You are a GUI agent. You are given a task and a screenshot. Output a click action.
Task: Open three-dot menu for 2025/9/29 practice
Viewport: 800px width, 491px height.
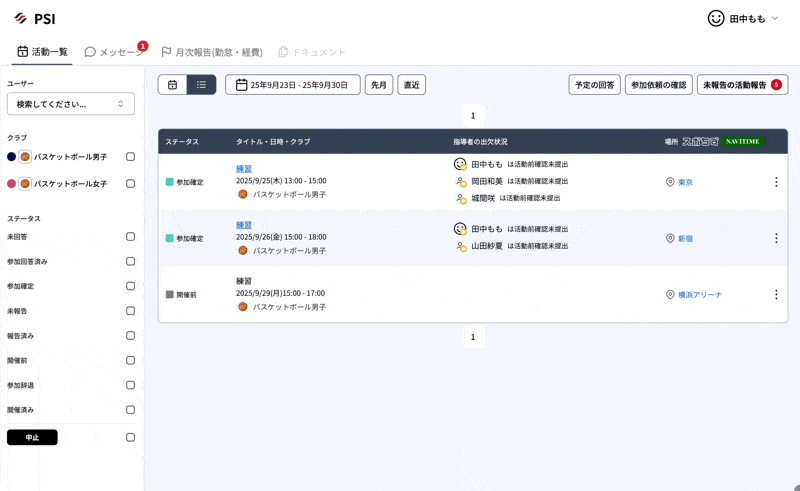pyautogui.click(x=775, y=295)
